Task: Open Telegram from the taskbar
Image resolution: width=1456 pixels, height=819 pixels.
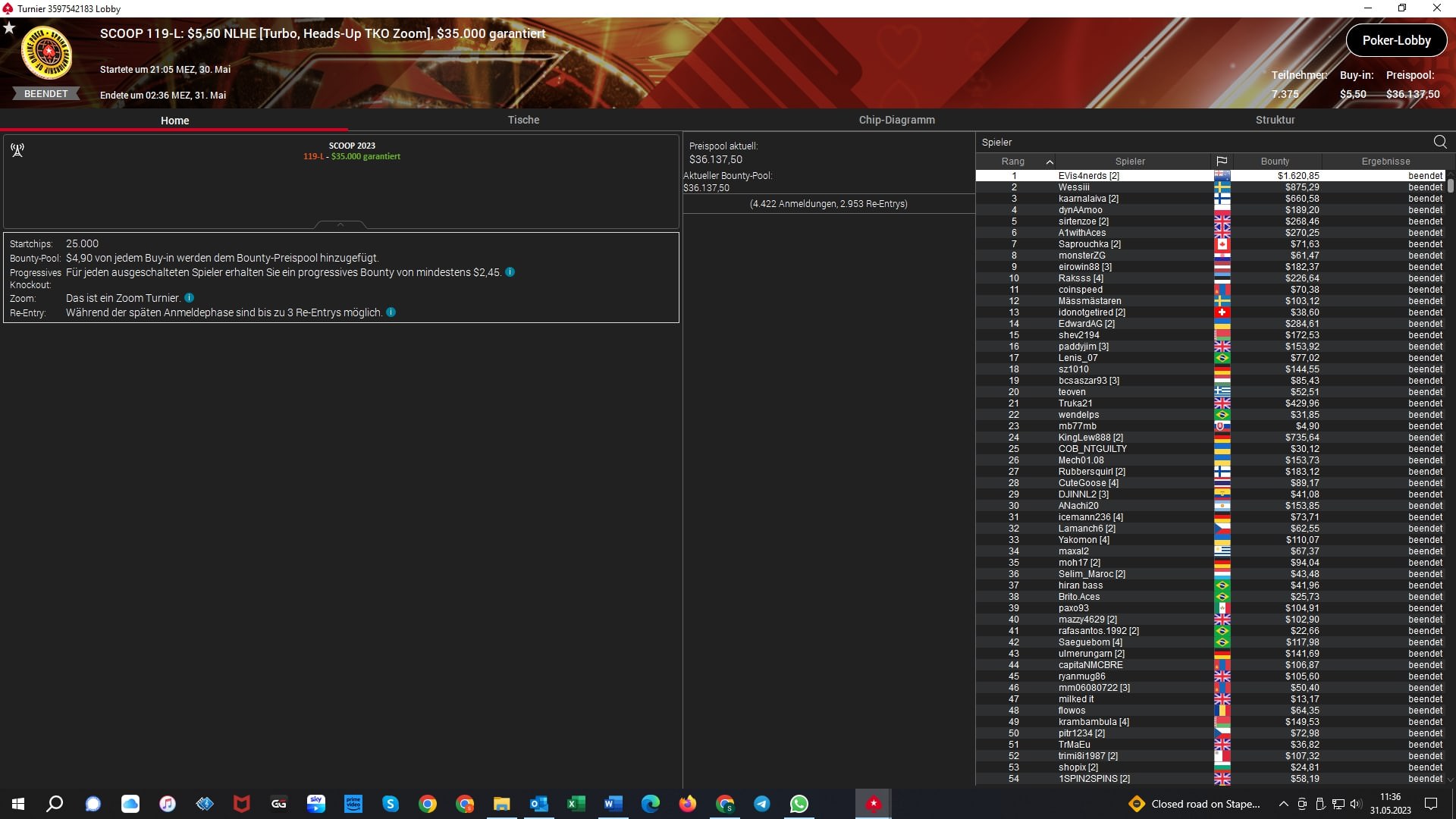Action: [x=762, y=804]
